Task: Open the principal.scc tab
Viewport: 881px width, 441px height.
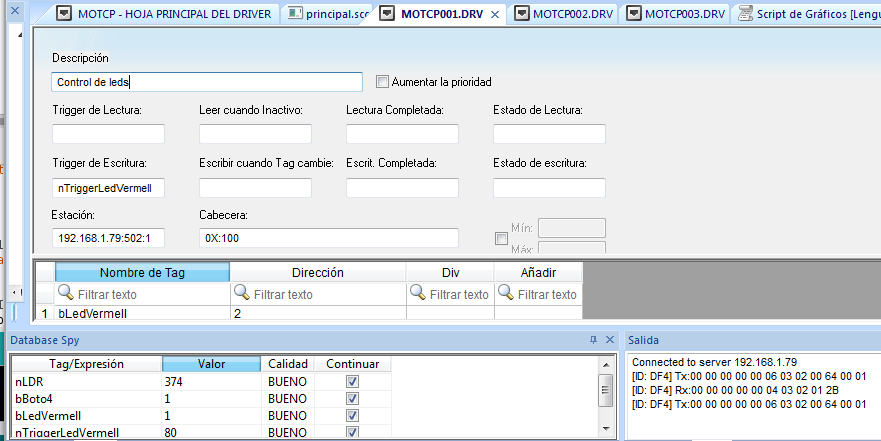Action: click(x=328, y=13)
